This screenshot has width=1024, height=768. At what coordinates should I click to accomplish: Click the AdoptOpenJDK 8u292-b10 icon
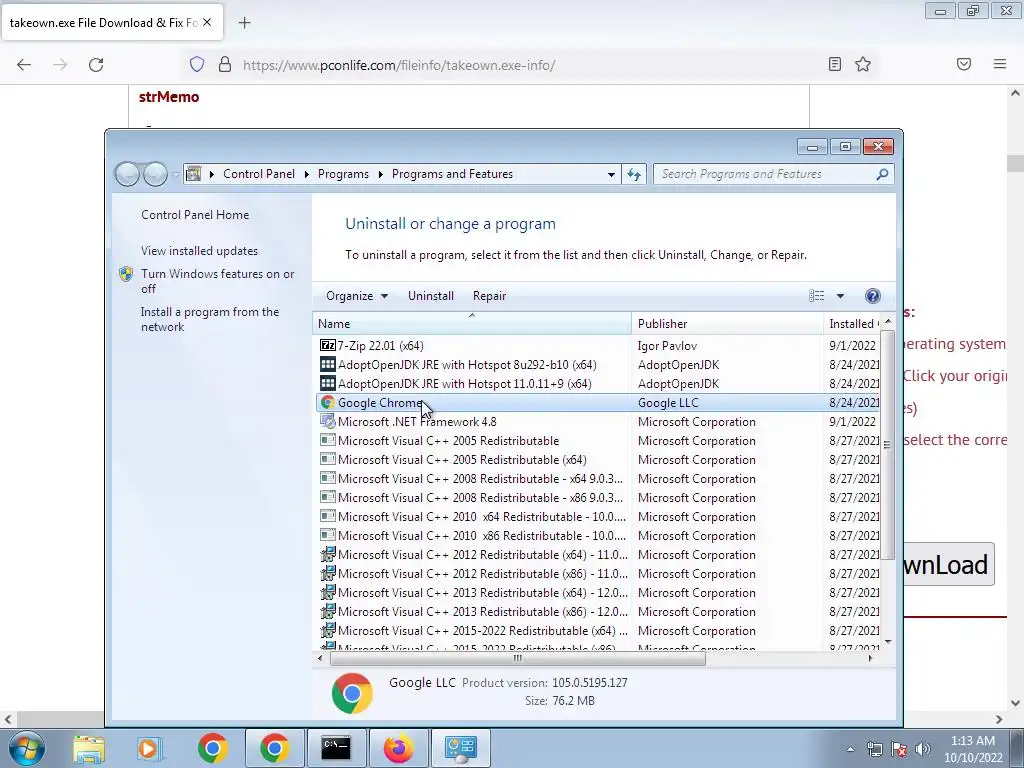click(328, 364)
